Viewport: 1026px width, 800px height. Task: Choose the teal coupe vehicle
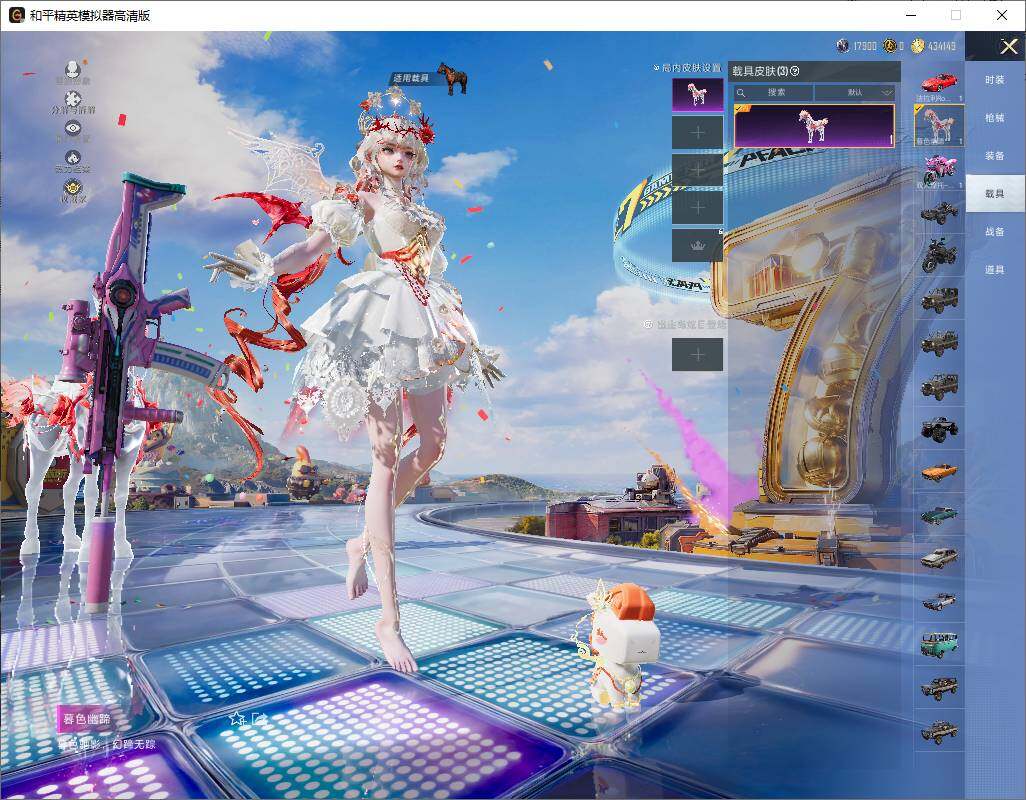(939, 515)
